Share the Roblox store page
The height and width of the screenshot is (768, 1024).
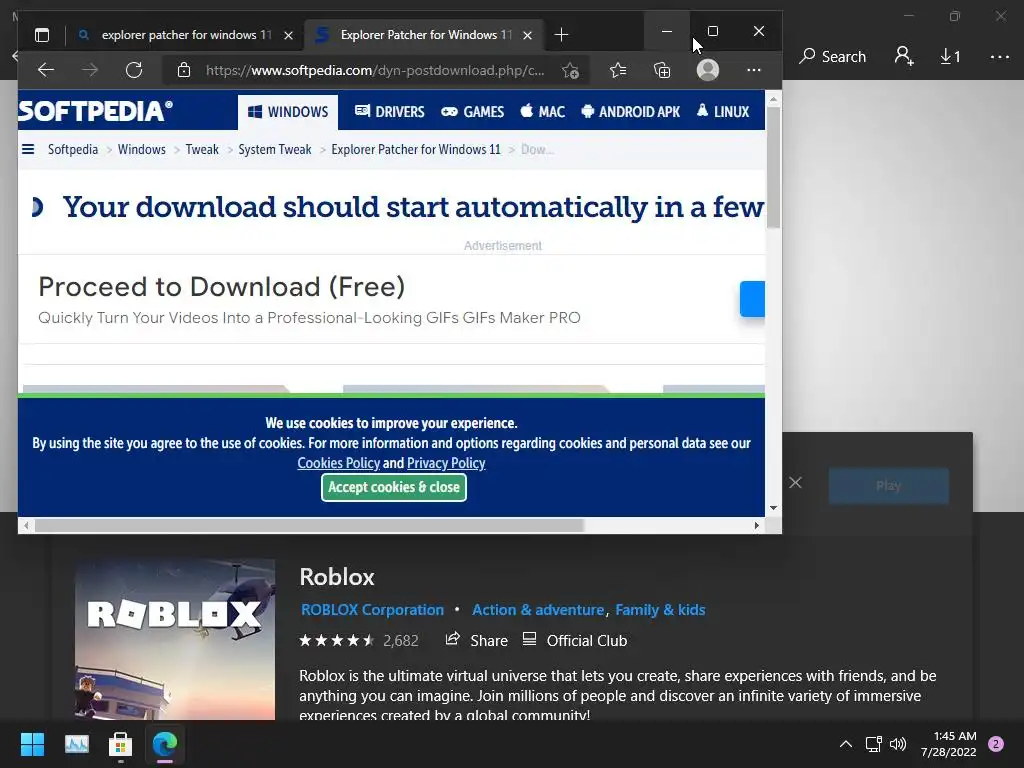click(x=476, y=641)
